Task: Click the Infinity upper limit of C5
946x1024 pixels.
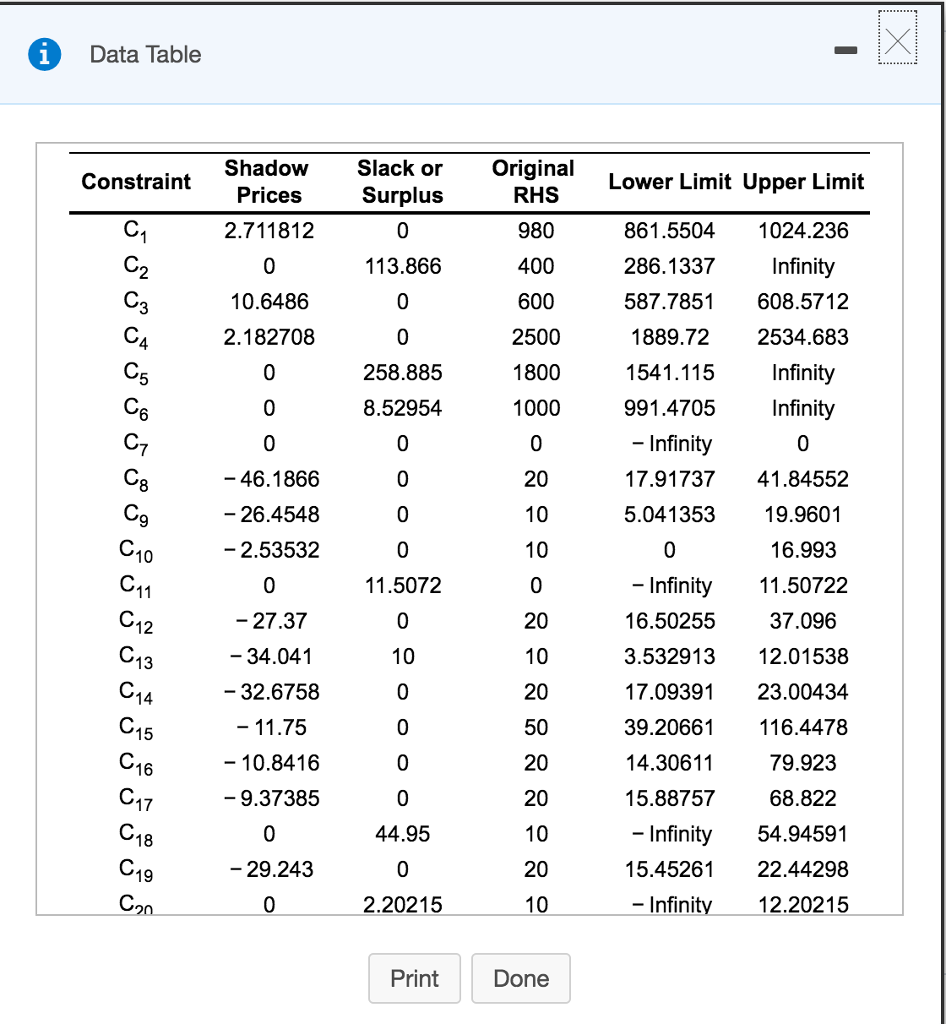Action: [x=803, y=373]
